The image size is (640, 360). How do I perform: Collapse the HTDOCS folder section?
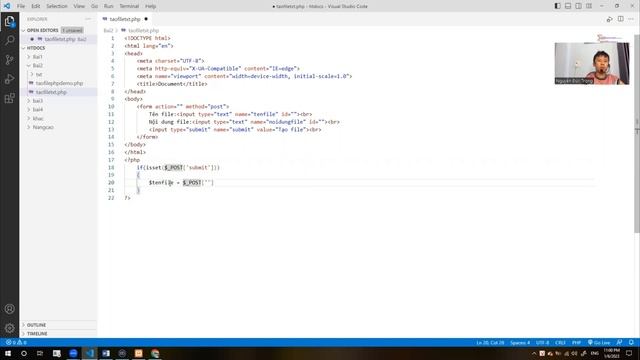pos(36,48)
